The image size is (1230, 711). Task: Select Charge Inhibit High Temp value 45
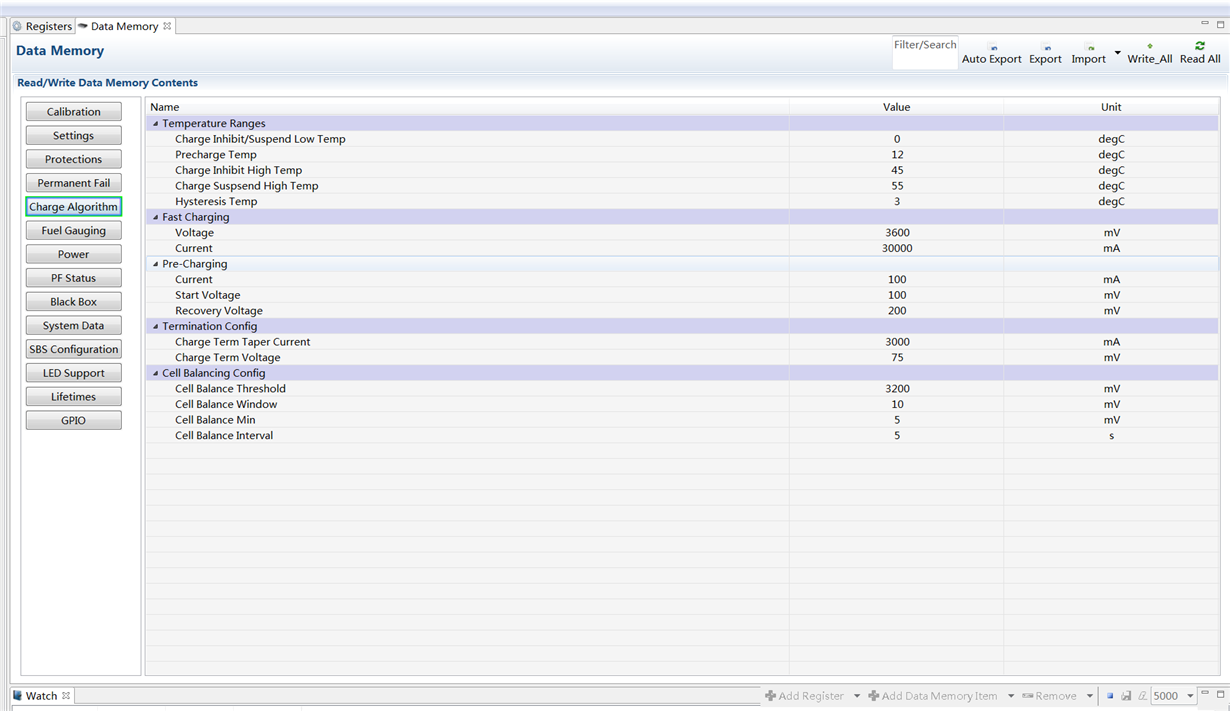coord(896,170)
